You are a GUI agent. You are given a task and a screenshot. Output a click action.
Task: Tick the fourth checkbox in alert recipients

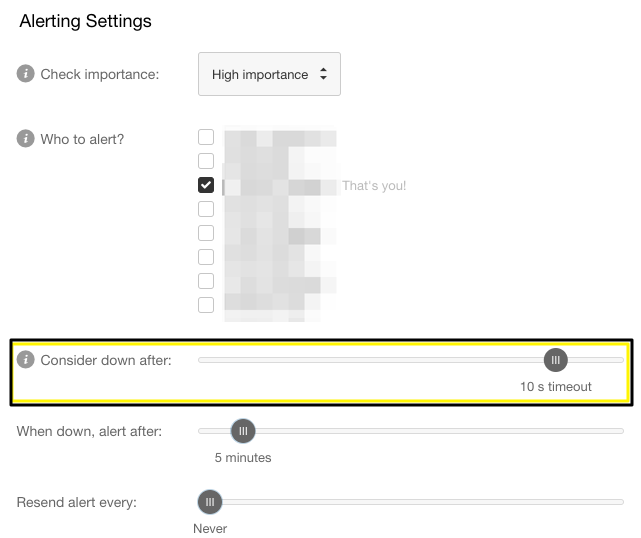click(206, 209)
